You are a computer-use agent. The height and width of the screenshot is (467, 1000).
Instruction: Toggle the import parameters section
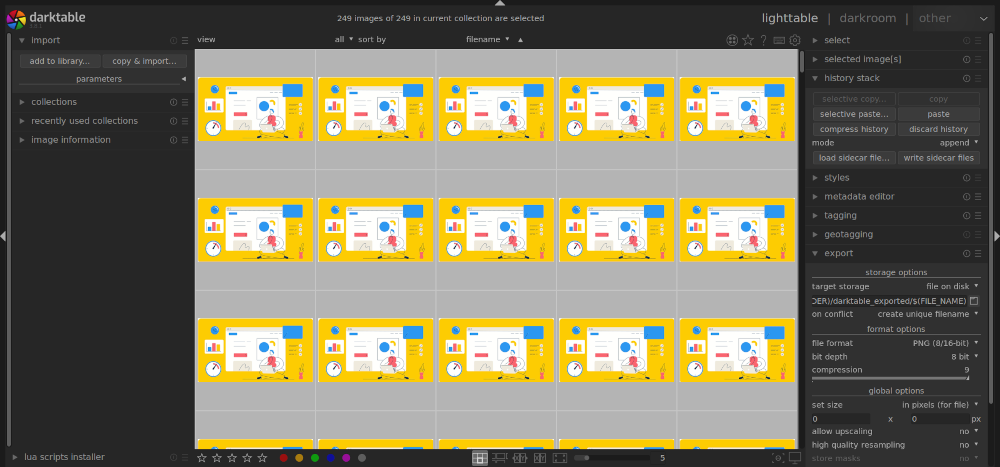click(x=102, y=79)
